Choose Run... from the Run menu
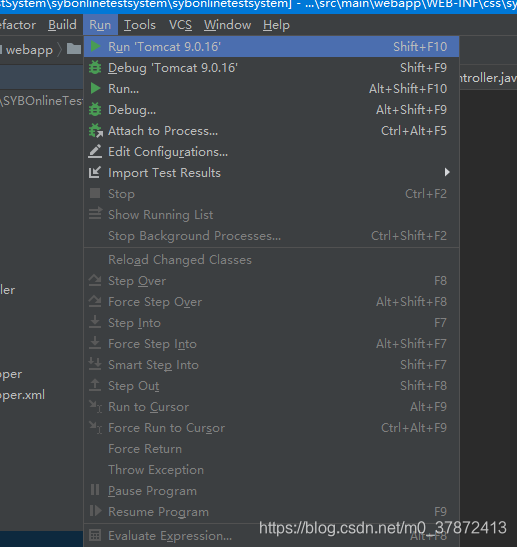This screenshot has height=547, width=517. pos(271,89)
